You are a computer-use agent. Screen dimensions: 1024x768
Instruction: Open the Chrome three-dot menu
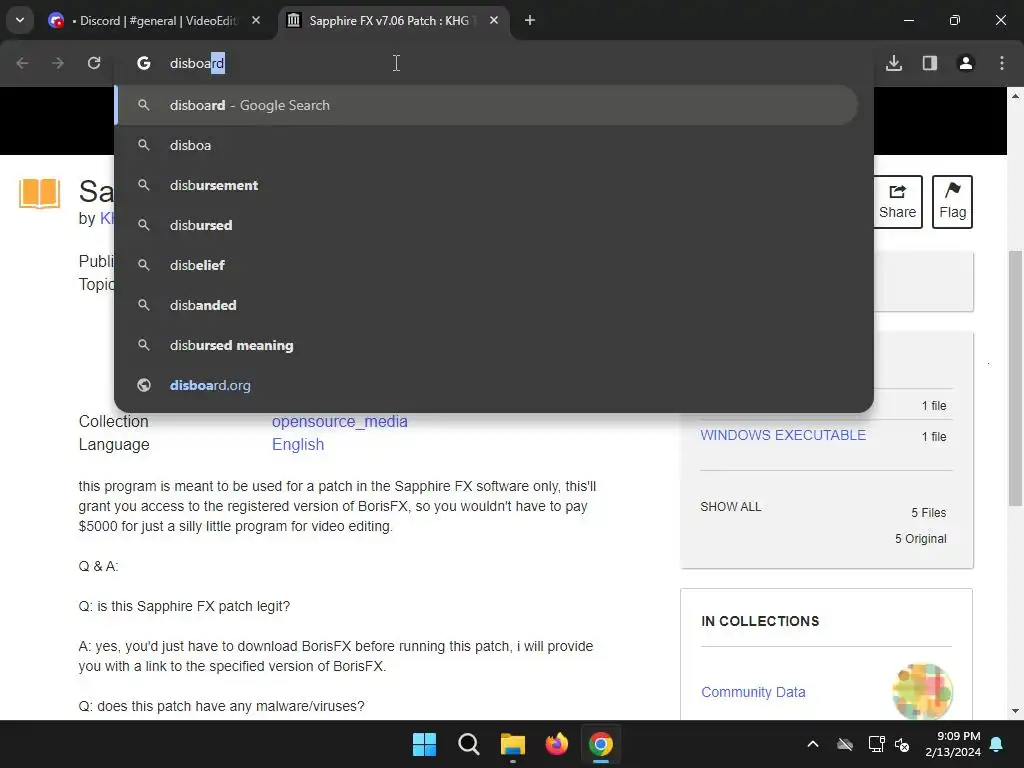[x=1002, y=63]
